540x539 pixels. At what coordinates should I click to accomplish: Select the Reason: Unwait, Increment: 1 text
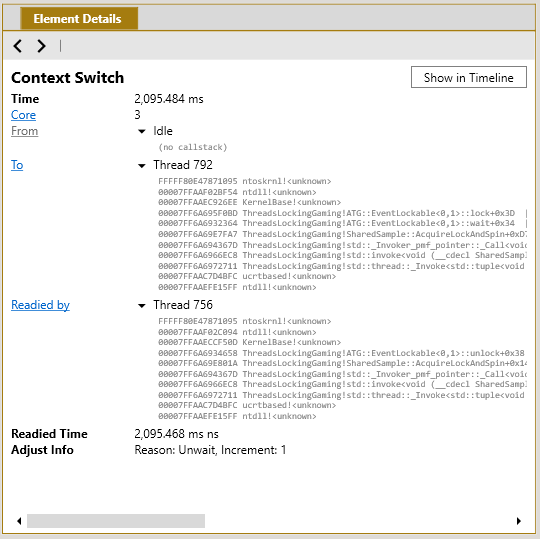point(210,450)
